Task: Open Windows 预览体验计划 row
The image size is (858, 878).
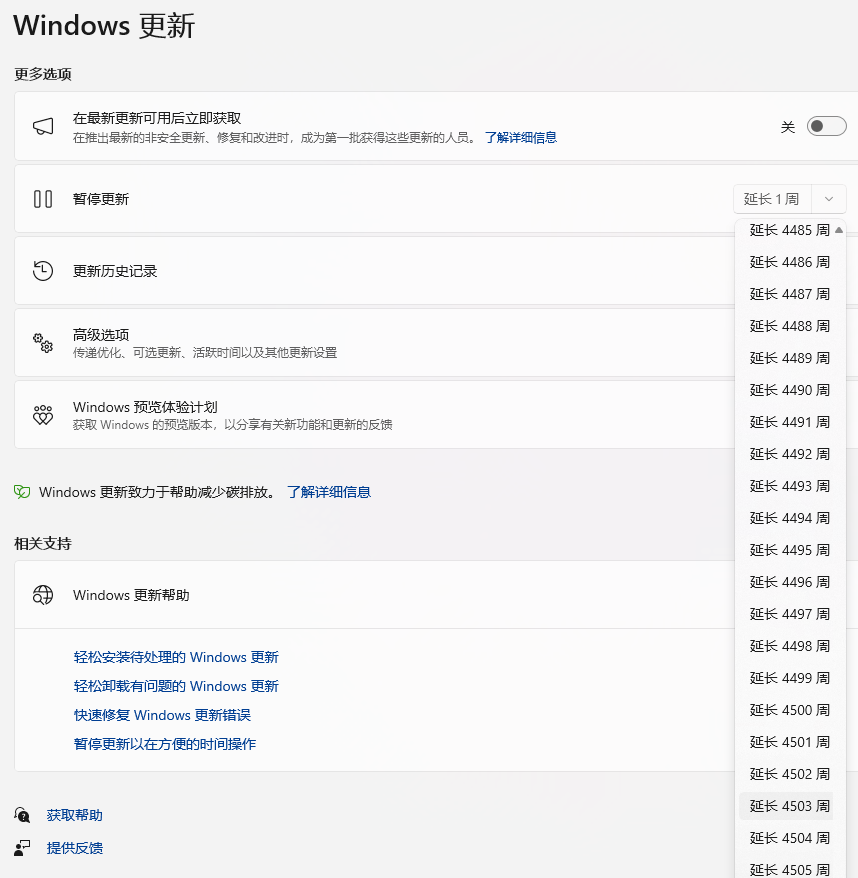Action: [374, 415]
